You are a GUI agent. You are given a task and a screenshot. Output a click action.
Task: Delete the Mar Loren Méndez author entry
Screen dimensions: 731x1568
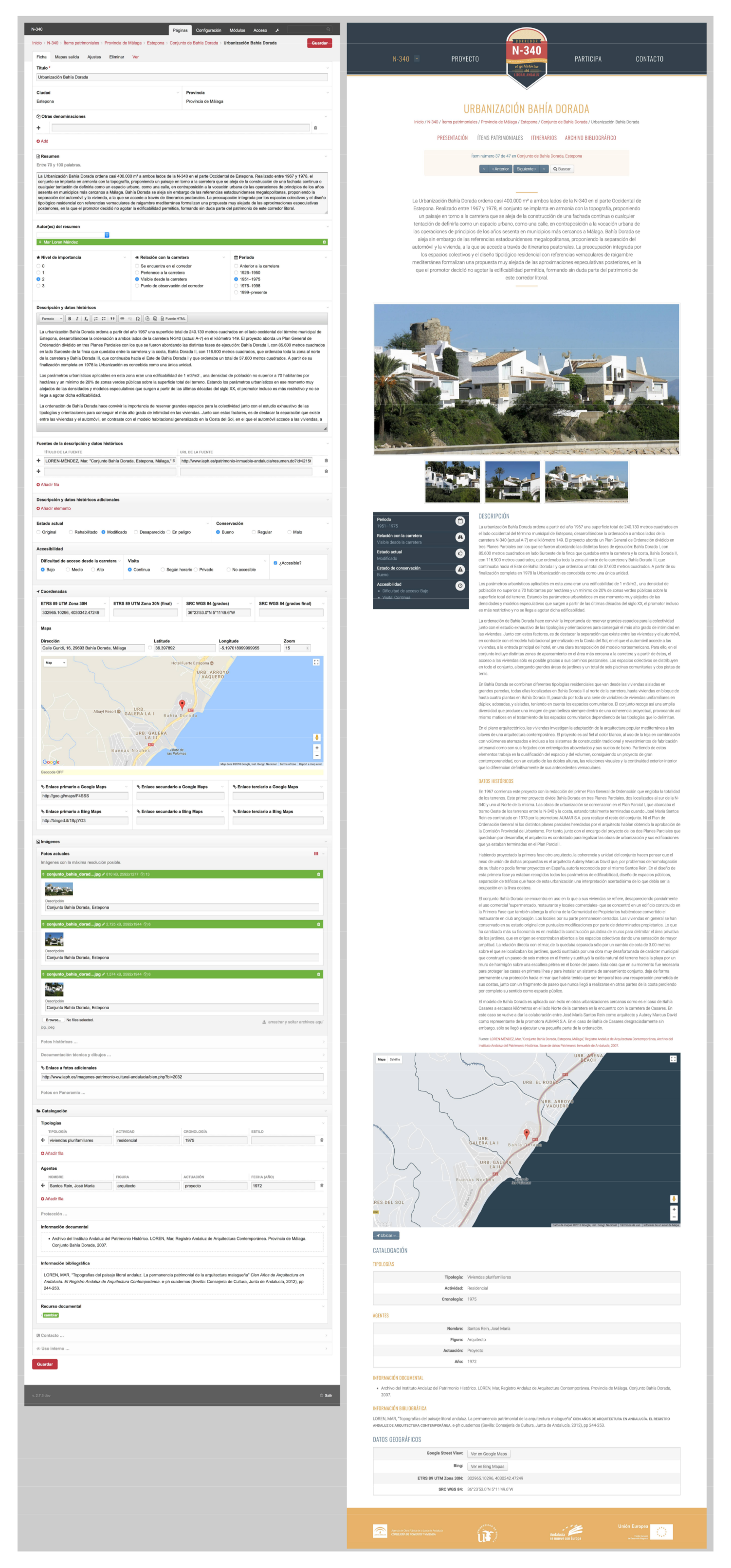324,242
